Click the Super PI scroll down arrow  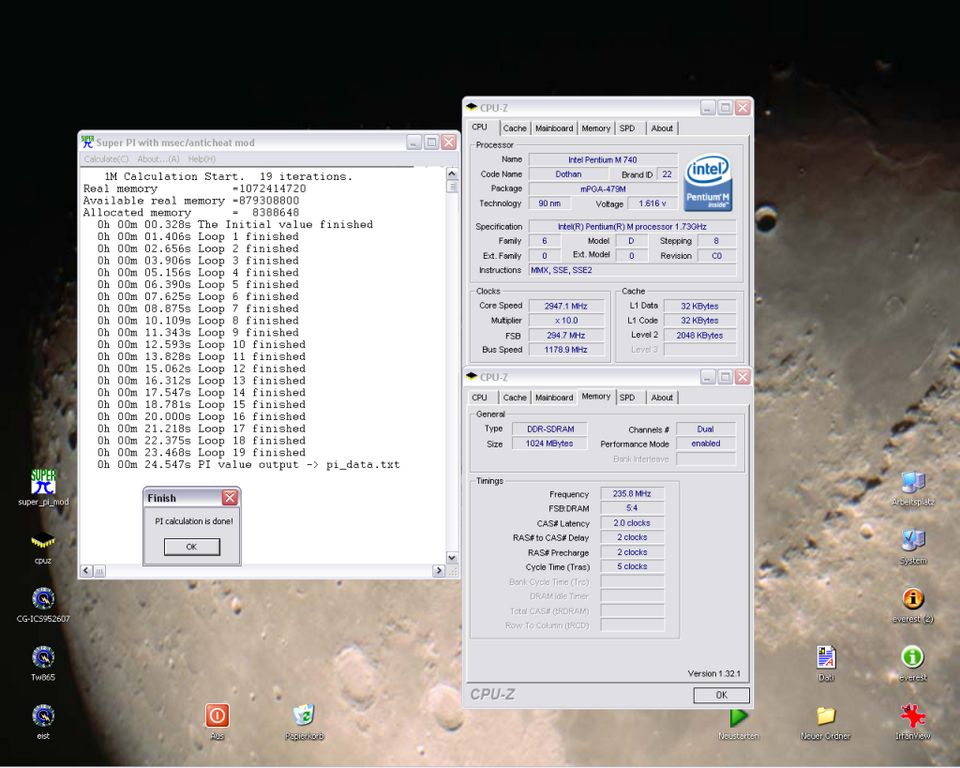(452, 557)
